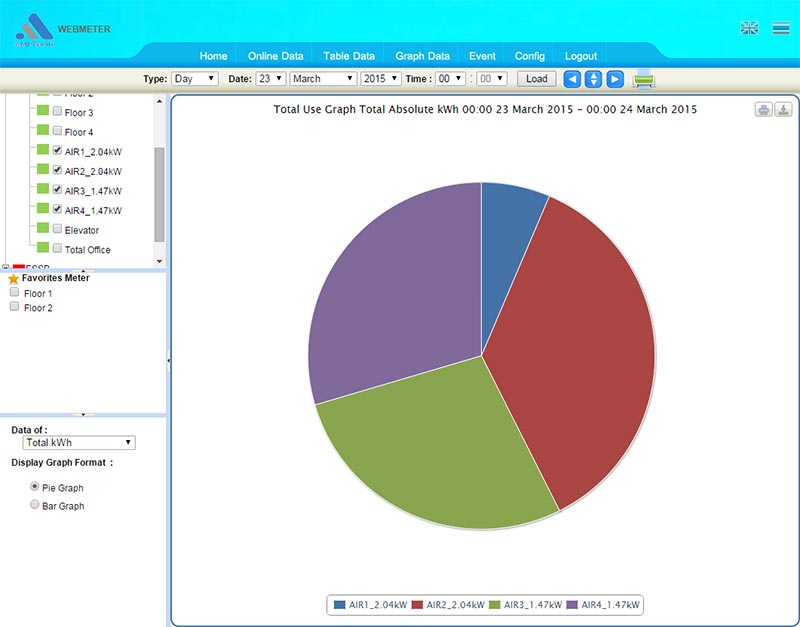Open the hamburger menu icon

point(781,28)
